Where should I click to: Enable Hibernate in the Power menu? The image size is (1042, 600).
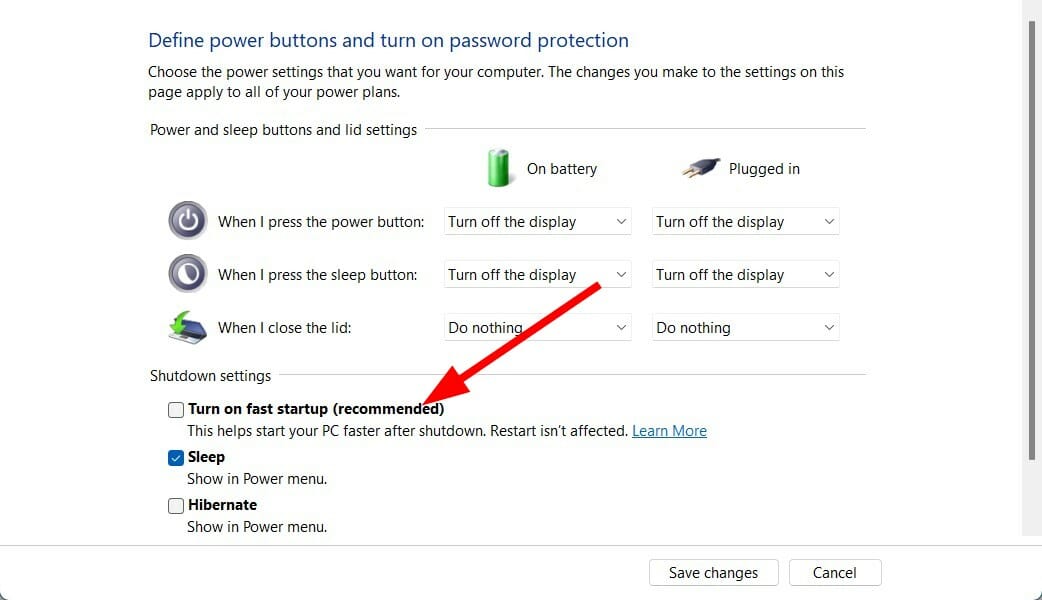pyautogui.click(x=175, y=505)
